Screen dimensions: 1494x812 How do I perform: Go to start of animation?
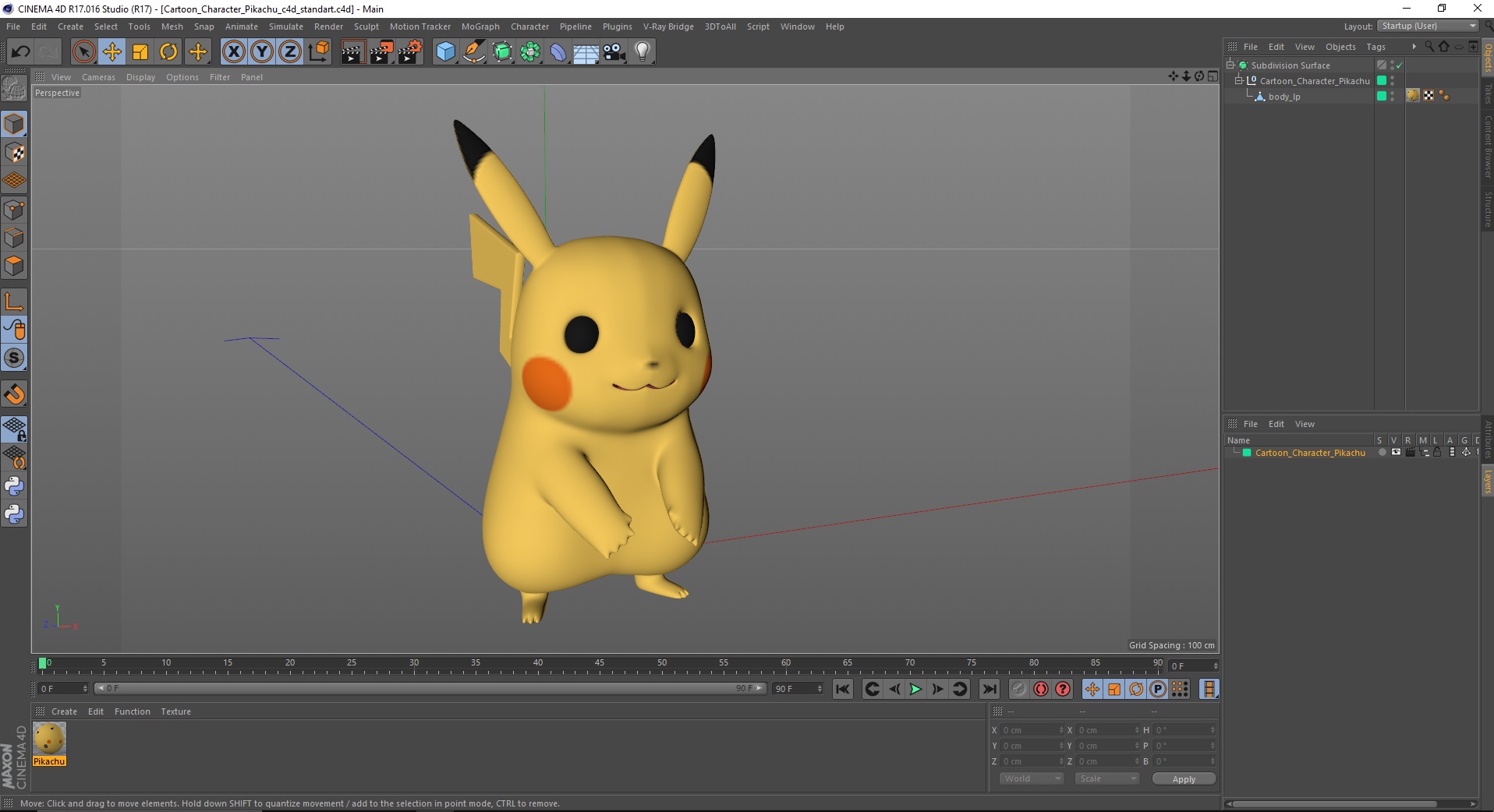(842, 689)
